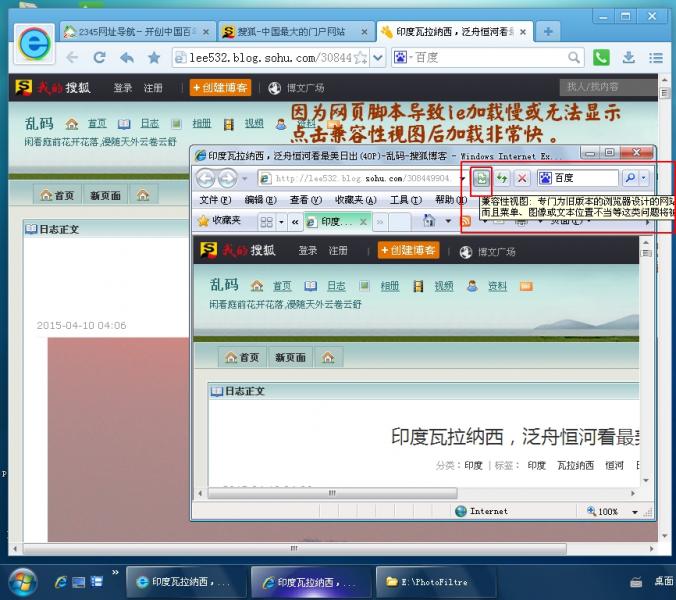The image size is (676, 600).
Task: Open Baidu search engine selector in 2345
Action: [404, 57]
